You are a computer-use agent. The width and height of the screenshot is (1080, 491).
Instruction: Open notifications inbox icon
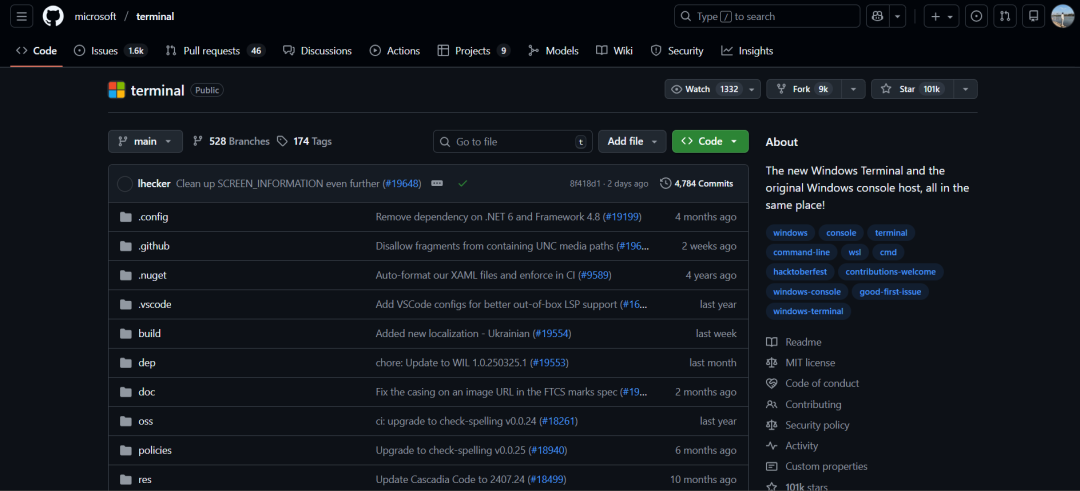1034,17
